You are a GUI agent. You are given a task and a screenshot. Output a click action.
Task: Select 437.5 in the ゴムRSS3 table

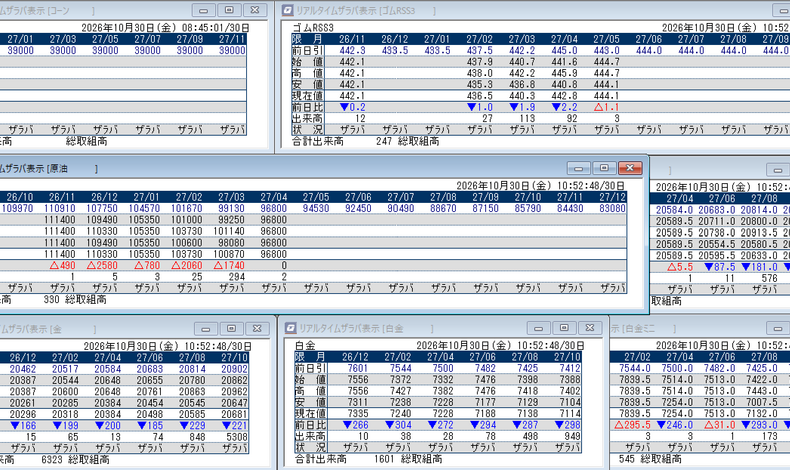pos(479,50)
